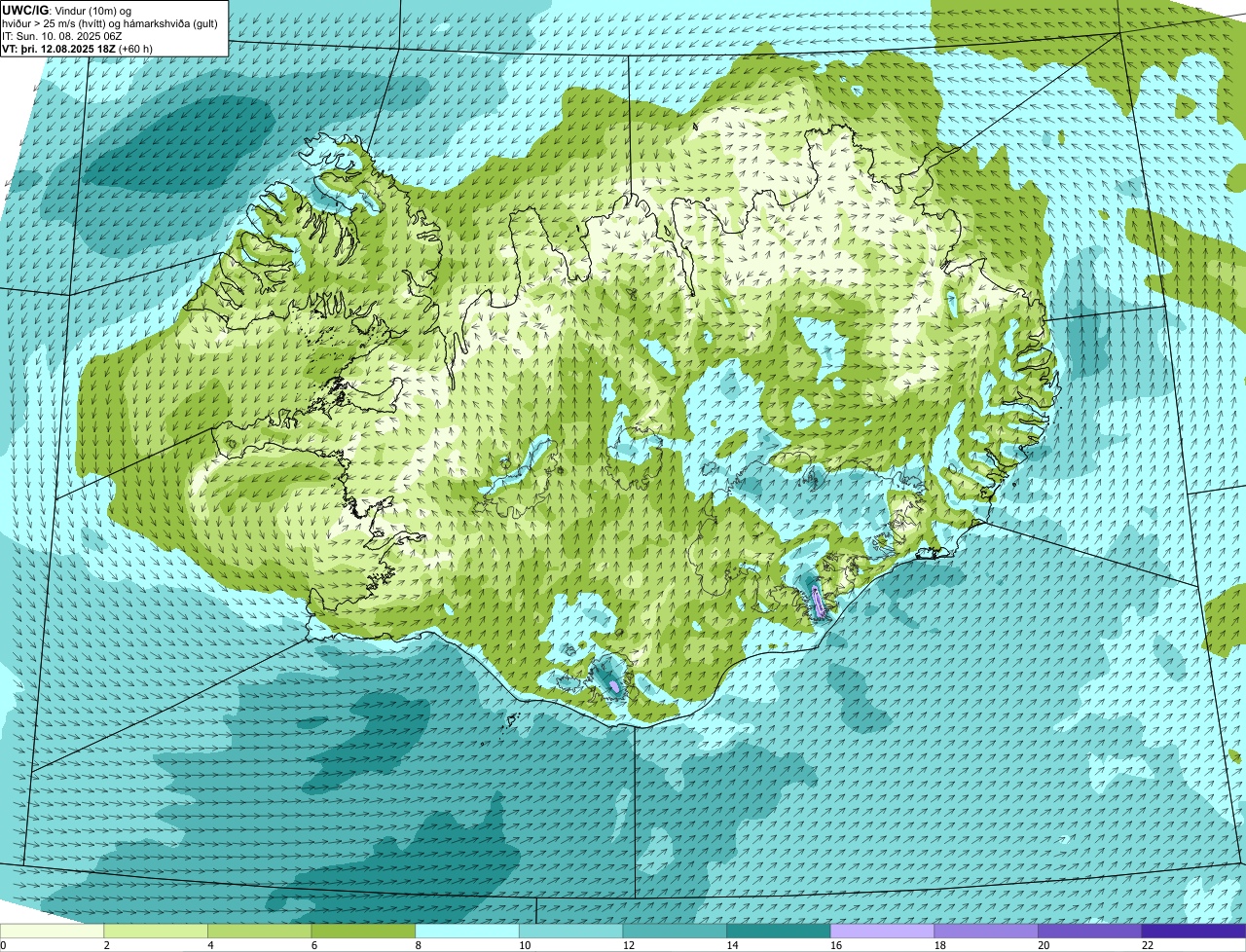Viewport: 1246px width, 952px height.
Task: Click the medium purple 18–20 m/s legend swatch
Action: click(x=986, y=931)
